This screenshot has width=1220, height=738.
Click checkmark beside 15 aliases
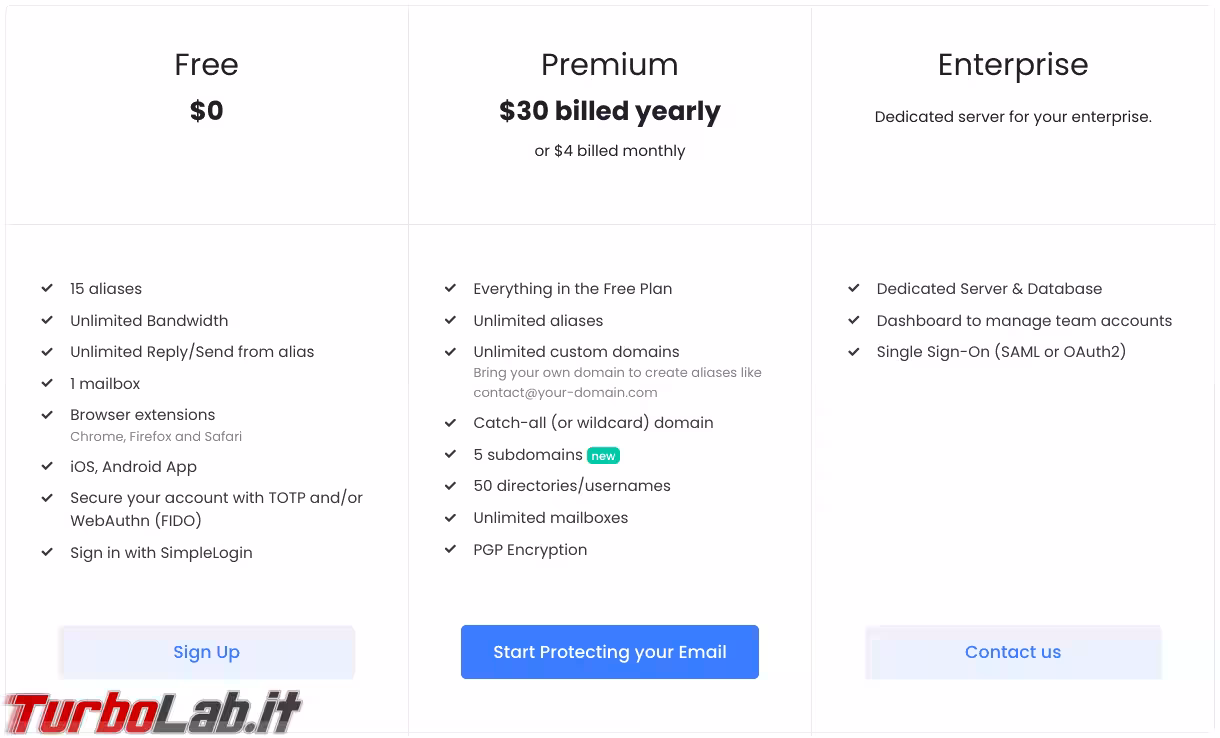(47, 288)
